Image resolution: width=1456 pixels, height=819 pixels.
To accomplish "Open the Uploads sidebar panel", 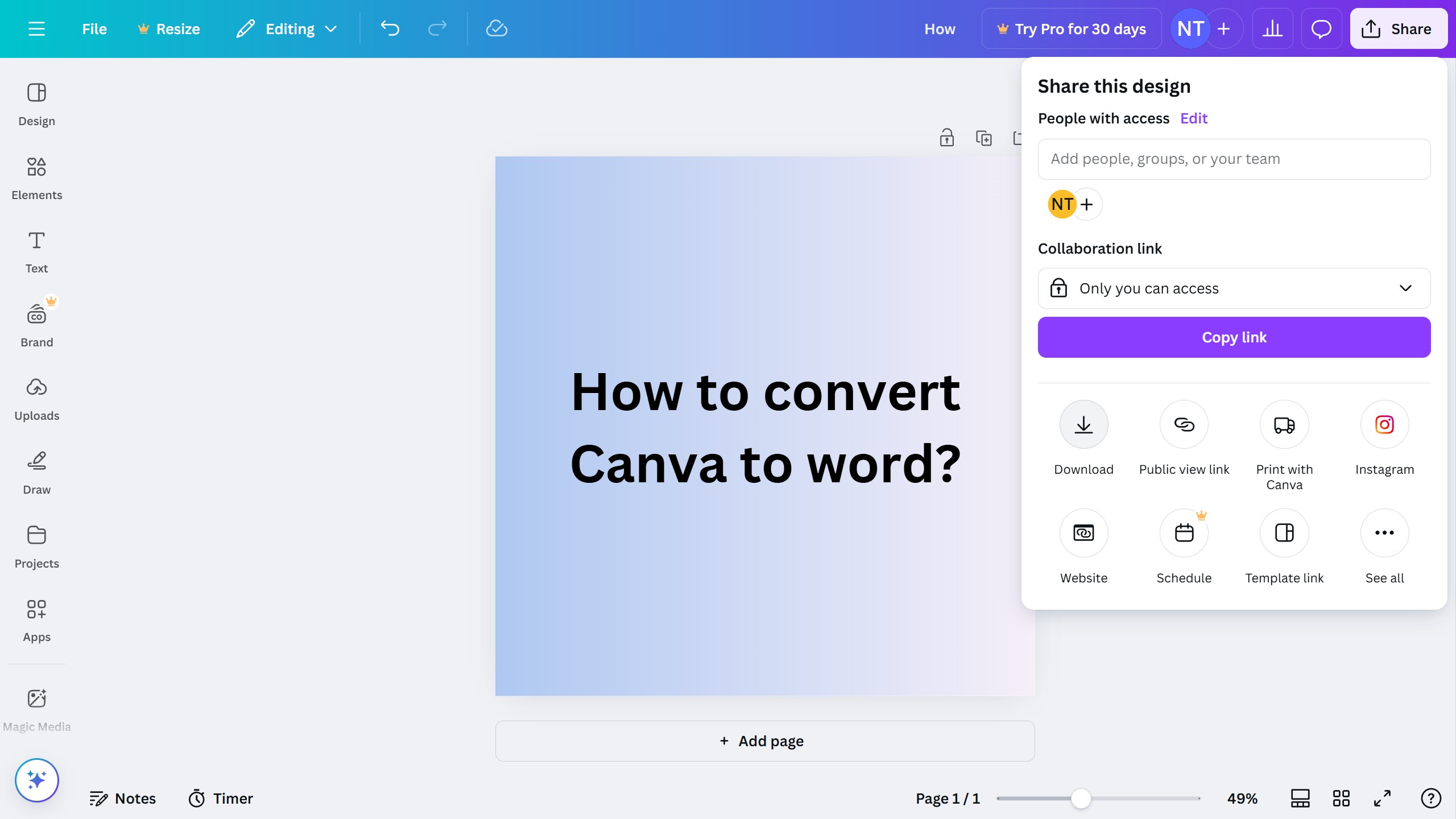I will pos(36,399).
